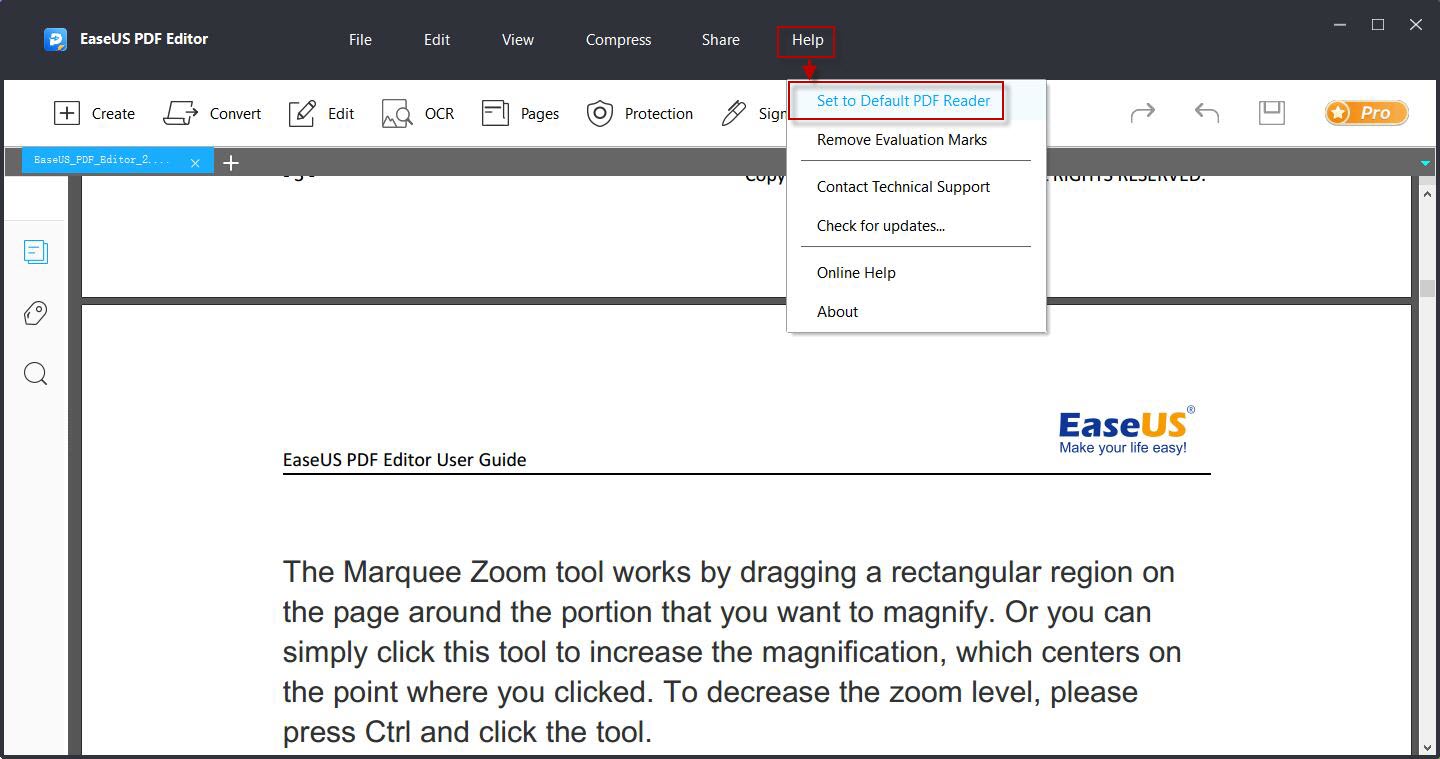Open the search sidebar panel

click(x=35, y=374)
